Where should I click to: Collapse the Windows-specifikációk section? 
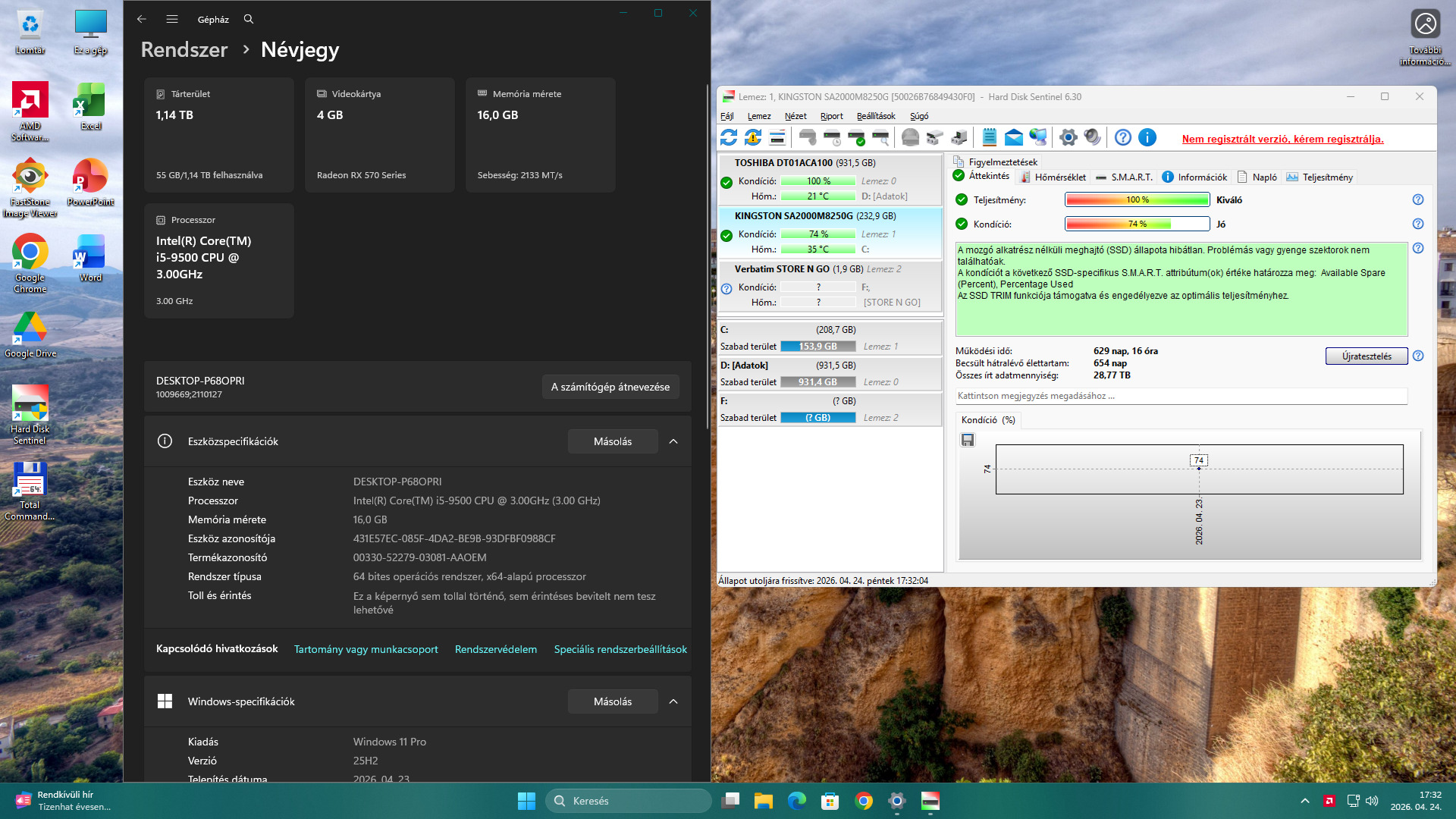click(673, 701)
